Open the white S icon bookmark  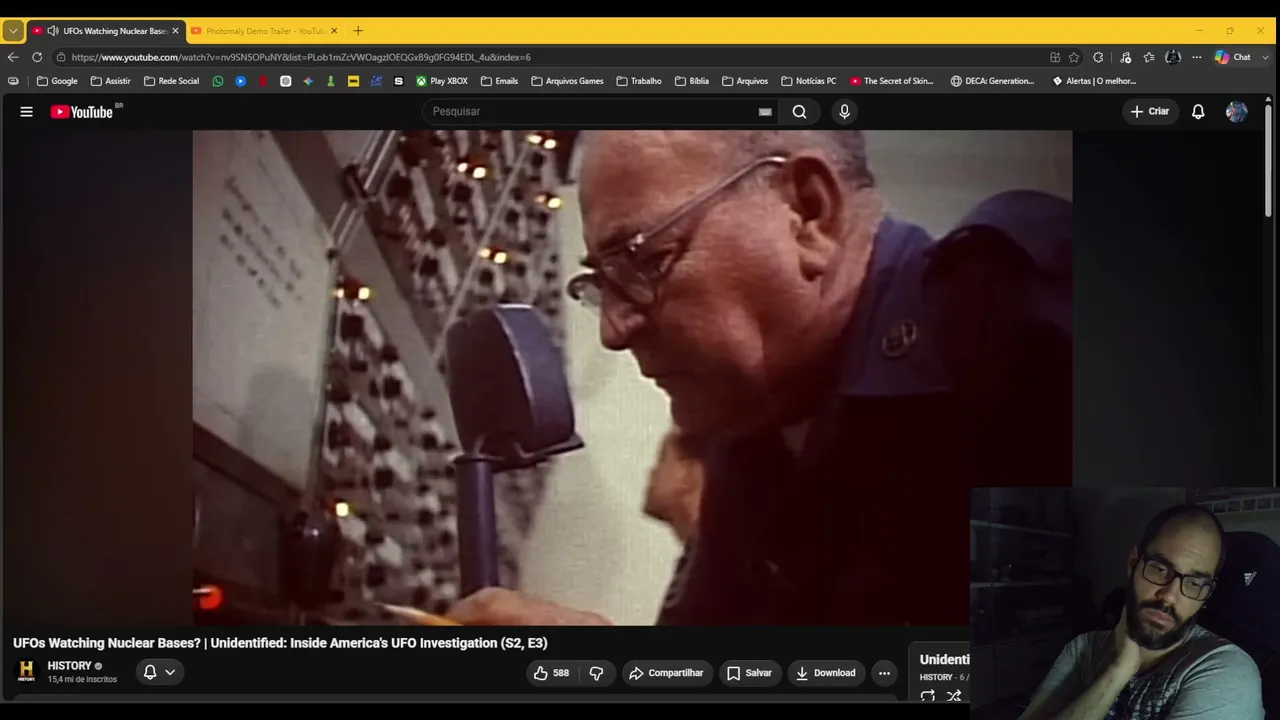399,81
